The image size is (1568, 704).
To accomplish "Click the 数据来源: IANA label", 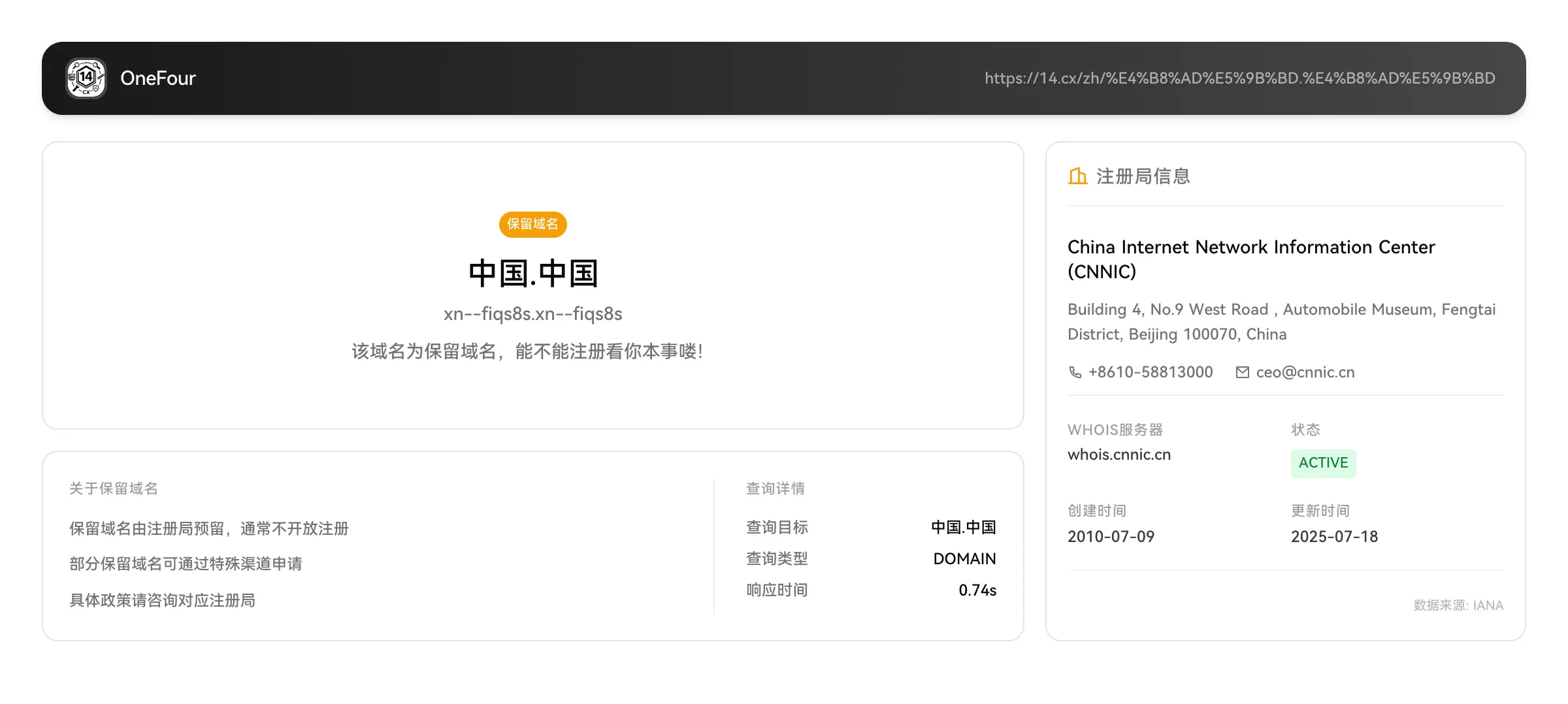I will click(x=1459, y=605).
